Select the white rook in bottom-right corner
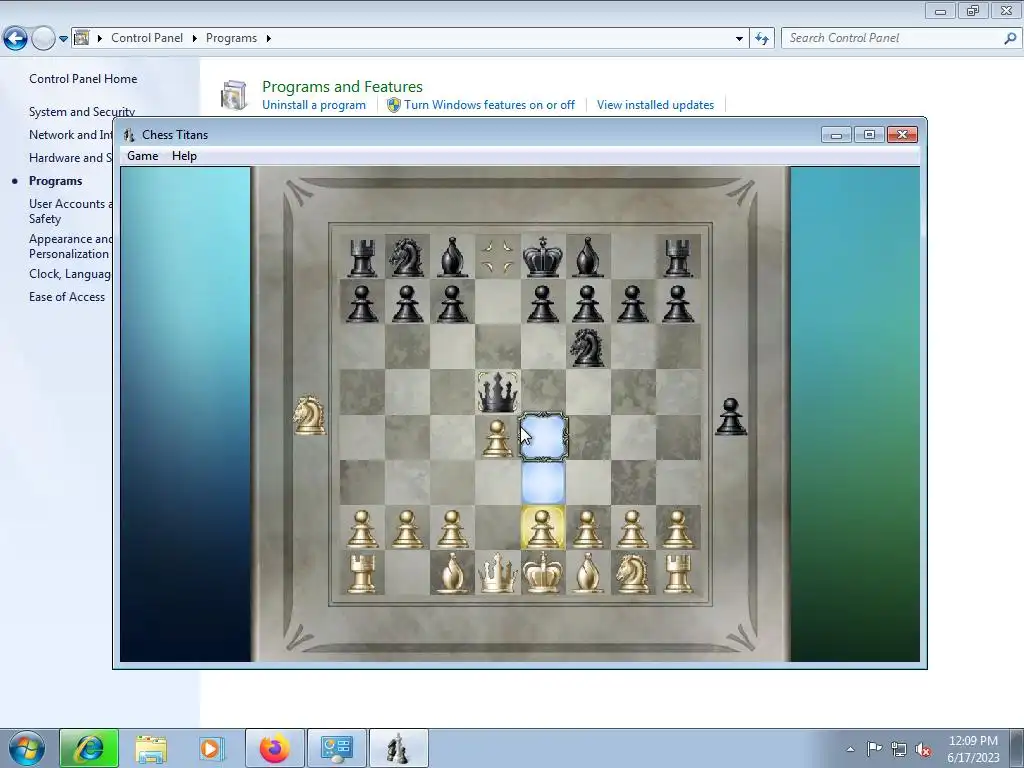Image resolution: width=1024 pixels, height=768 pixels. click(x=678, y=573)
